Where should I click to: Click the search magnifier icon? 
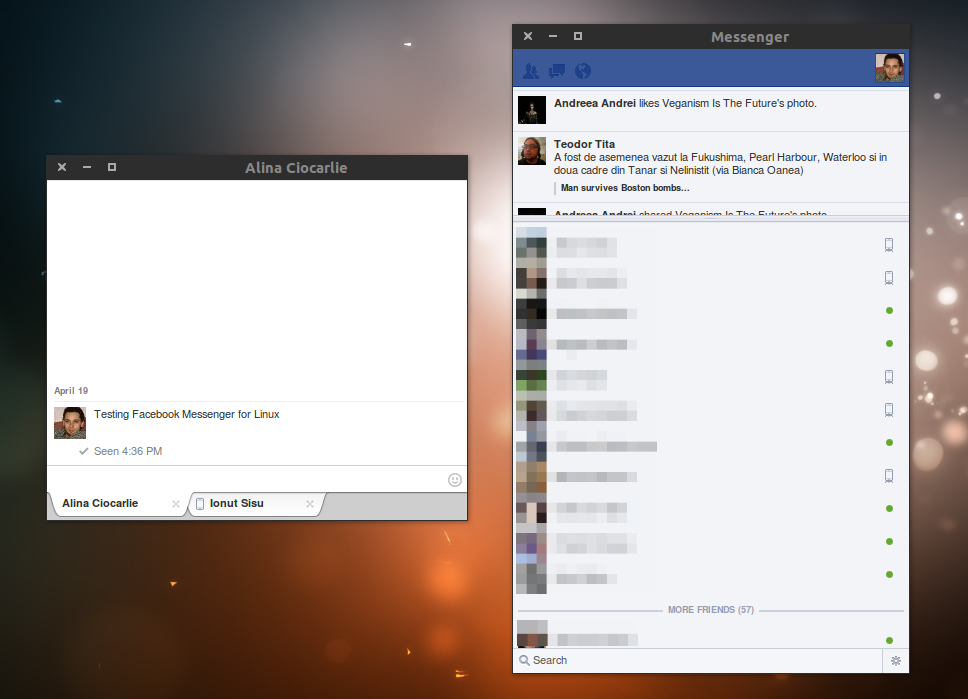524,660
